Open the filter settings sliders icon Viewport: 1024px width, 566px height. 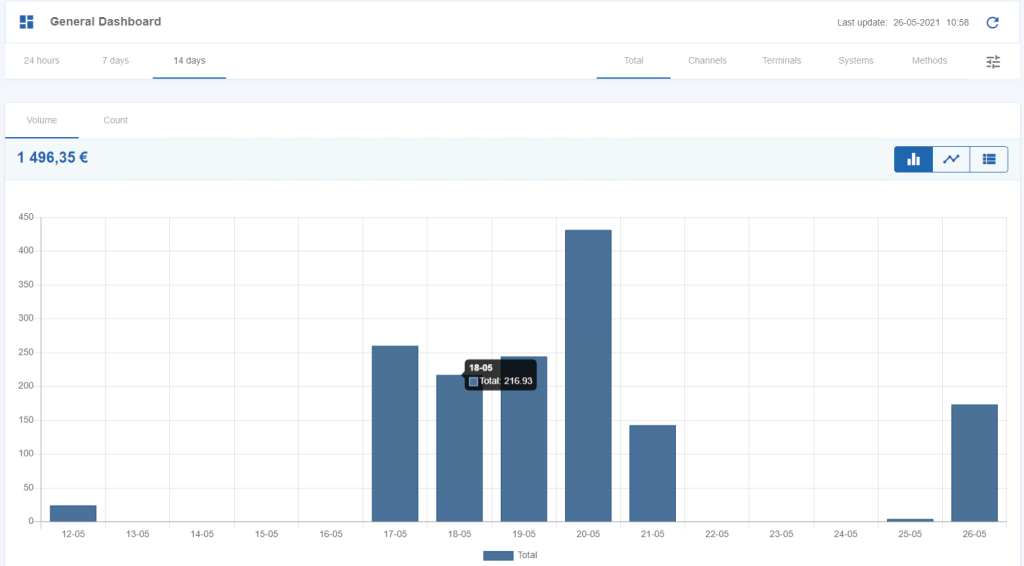[x=993, y=61]
